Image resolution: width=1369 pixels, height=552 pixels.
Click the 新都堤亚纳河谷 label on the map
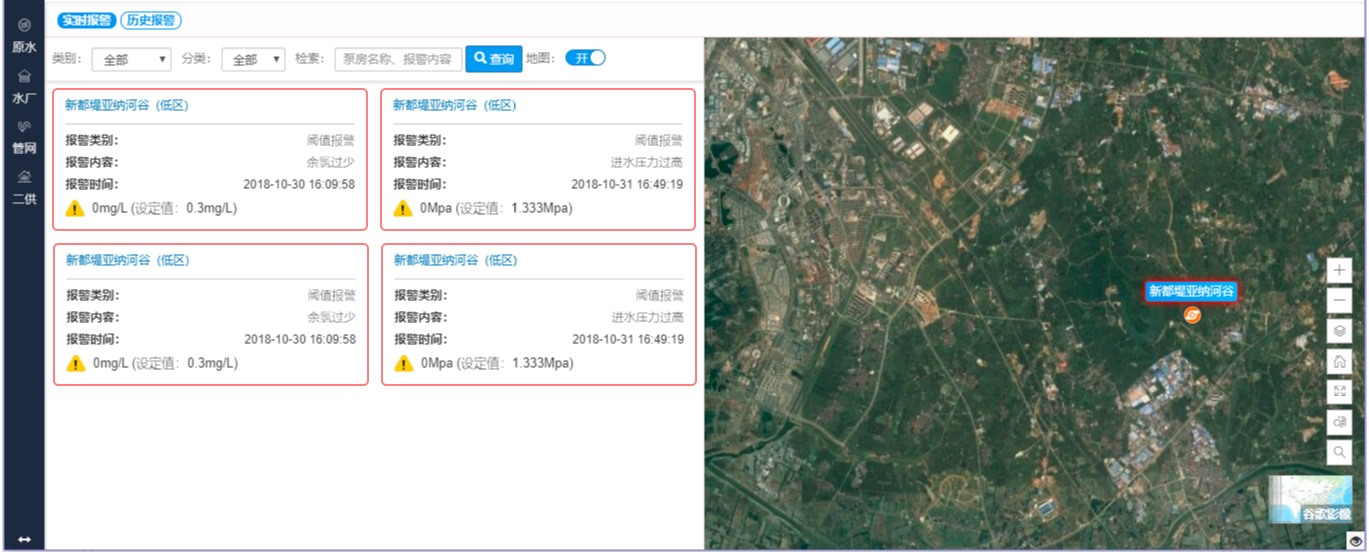point(1191,292)
